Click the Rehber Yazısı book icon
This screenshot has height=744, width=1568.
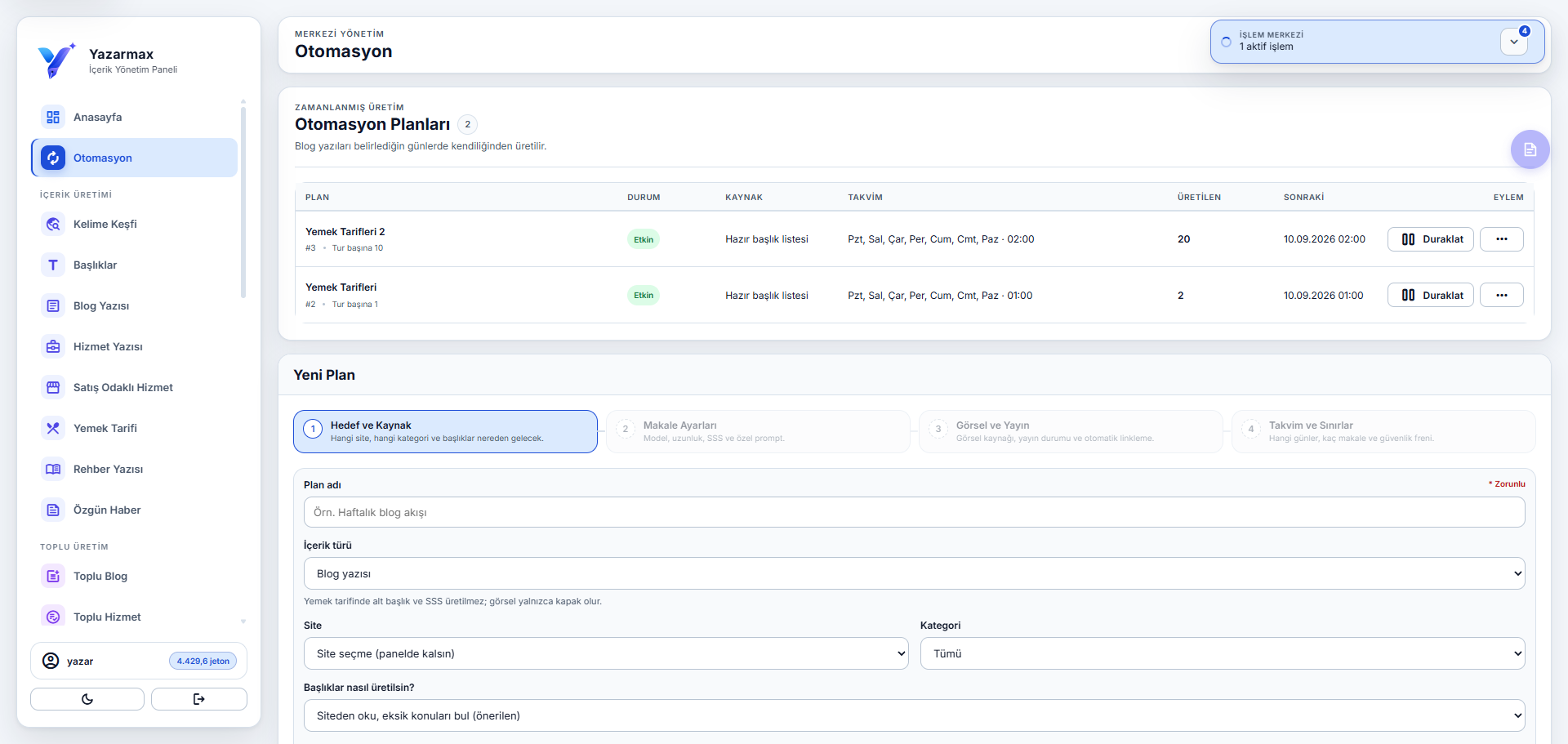pos(53,469)
